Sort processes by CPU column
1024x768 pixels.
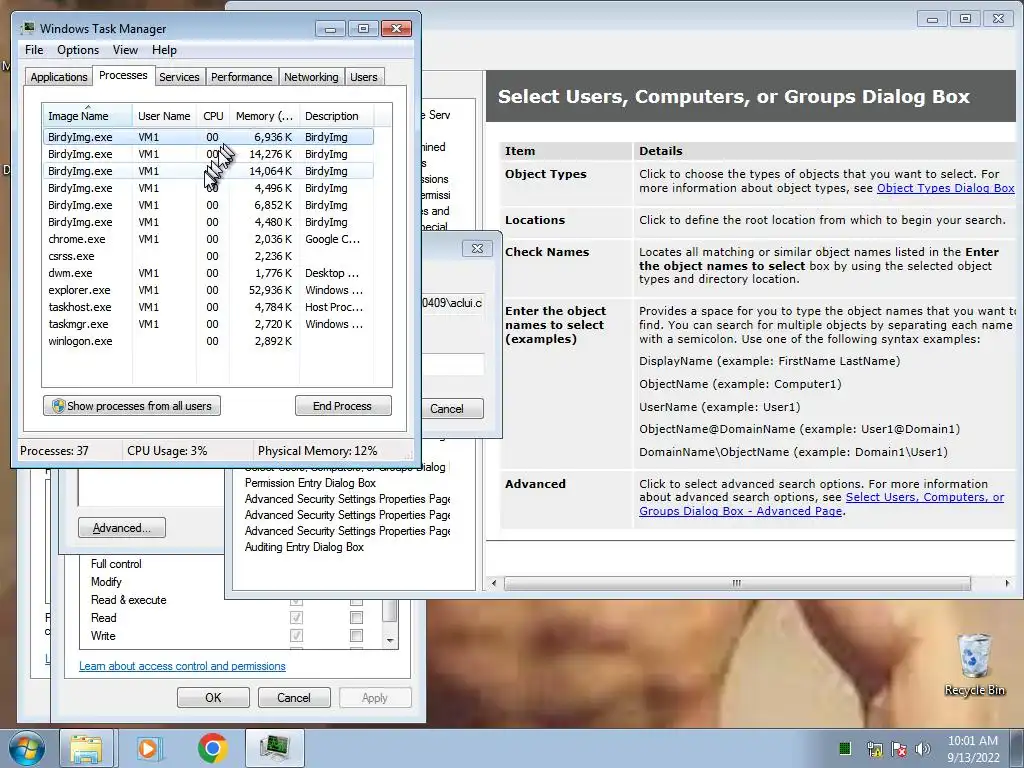[213, 116]
